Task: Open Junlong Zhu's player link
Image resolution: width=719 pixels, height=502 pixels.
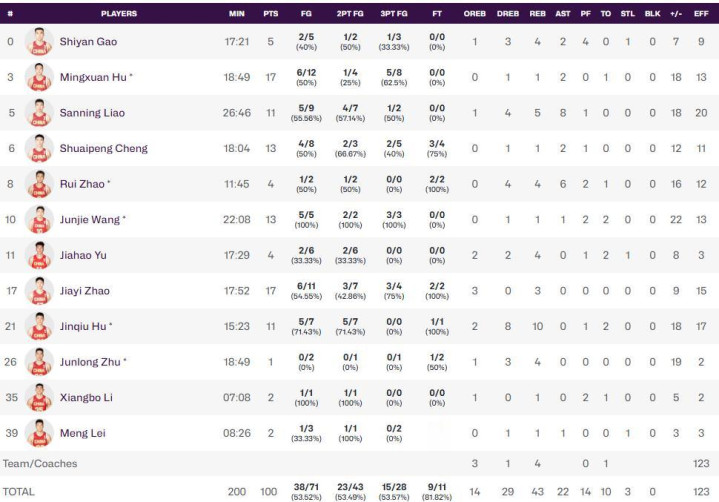Action: coord(90,362)
